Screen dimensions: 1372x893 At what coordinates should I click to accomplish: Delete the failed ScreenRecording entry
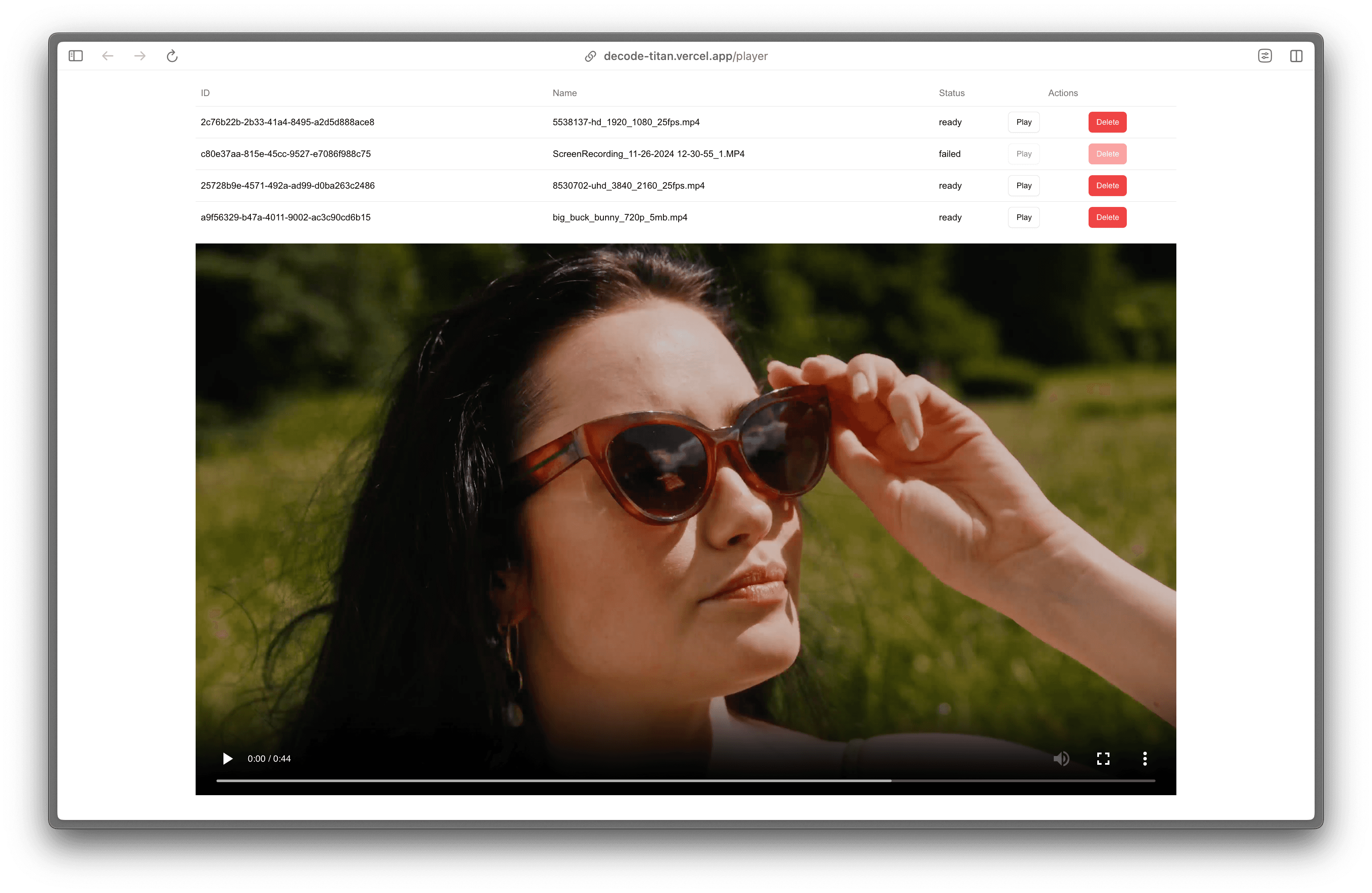[x=1107, y=154]
